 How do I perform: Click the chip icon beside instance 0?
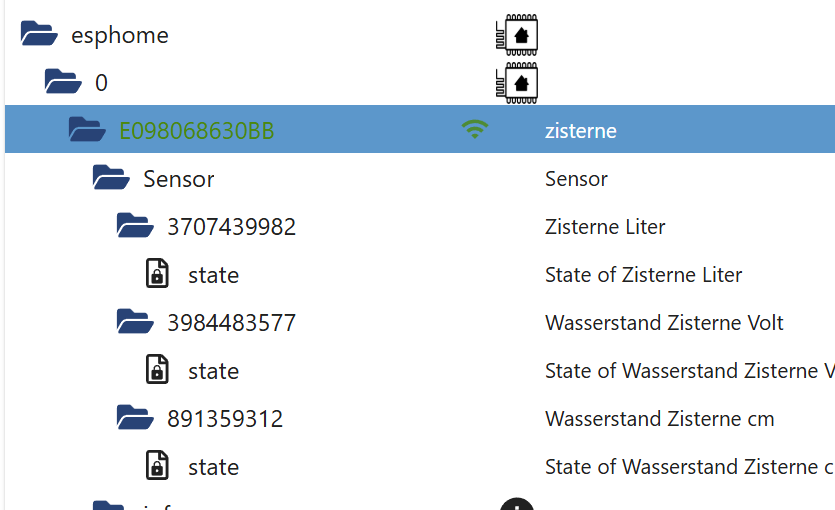pyautogui.click(x=517, y=83)
